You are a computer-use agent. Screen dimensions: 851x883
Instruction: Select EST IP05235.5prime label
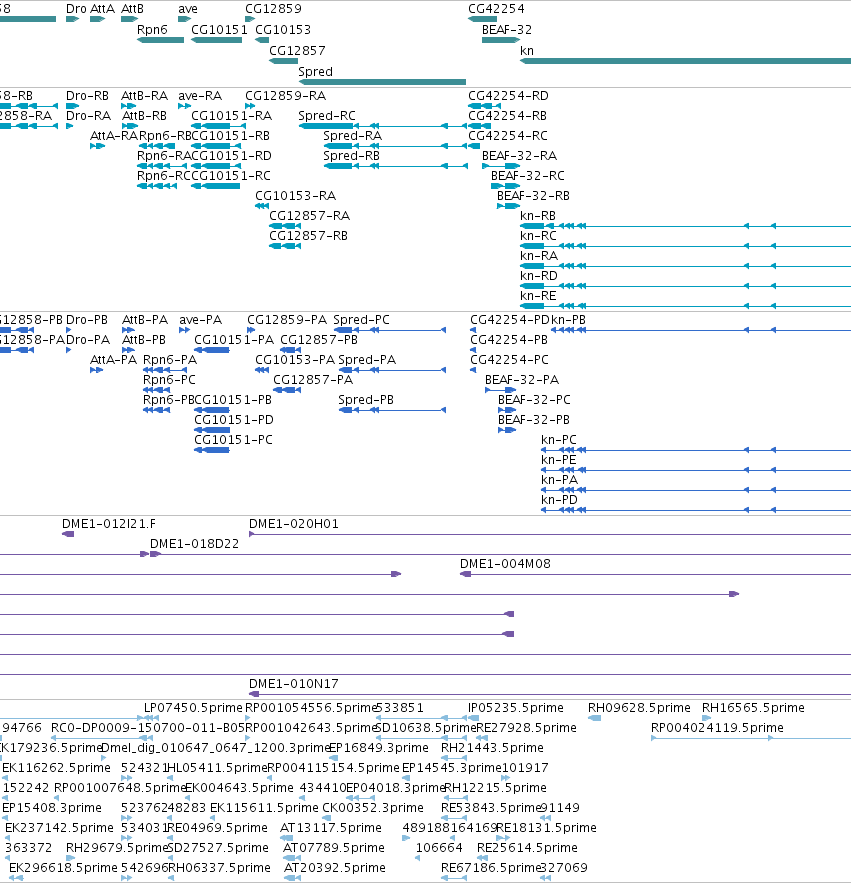tap(516, 708)
